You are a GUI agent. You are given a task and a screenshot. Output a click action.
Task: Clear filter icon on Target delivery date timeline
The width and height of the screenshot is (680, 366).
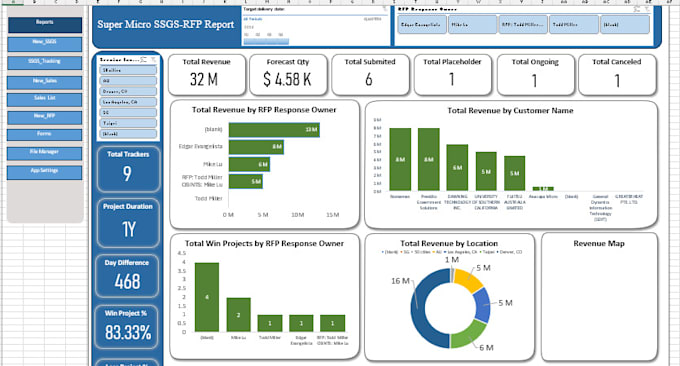384,9
